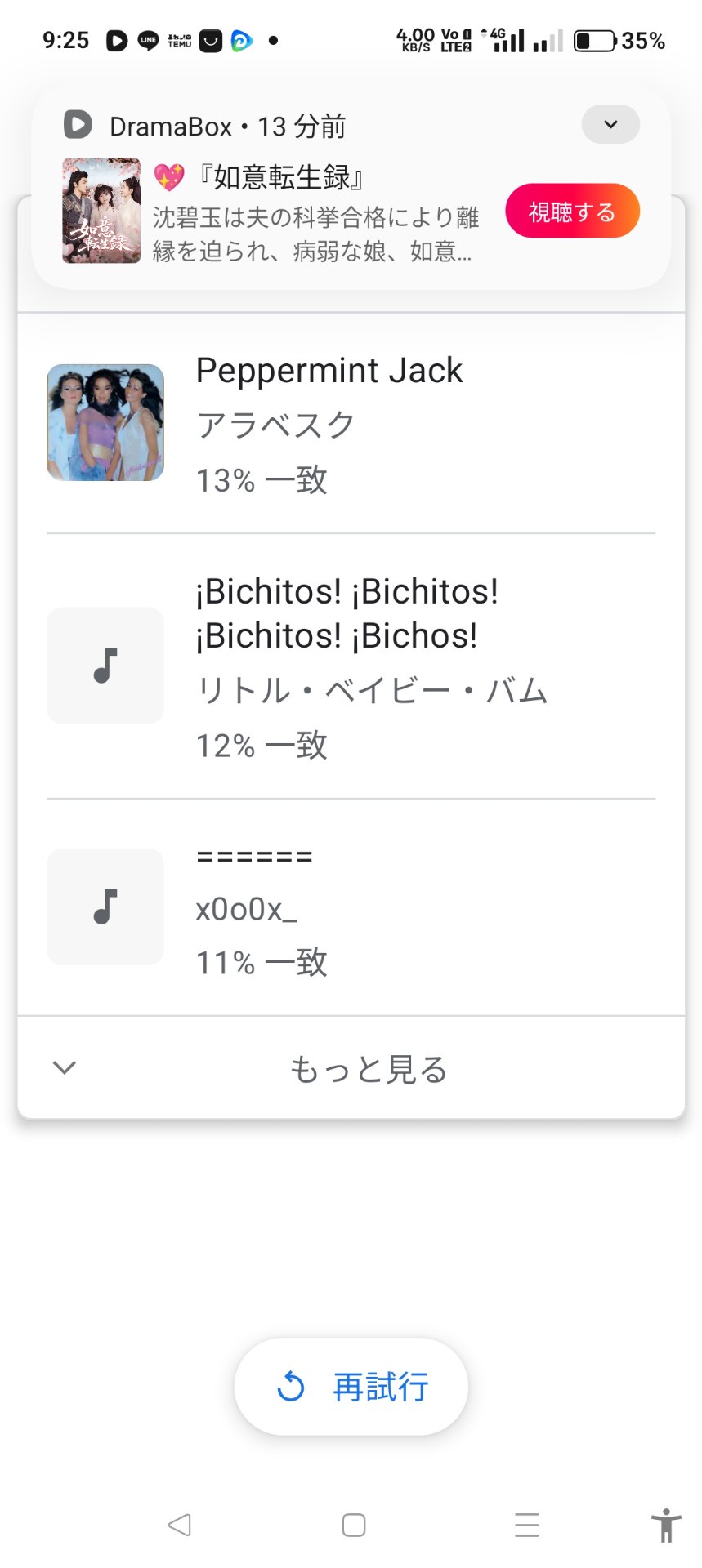The width and height of the screenshot is (702, 1568).
Task: Tap the Android back navigation icon
Action: pyautogui.click(x=180, y=1525)
